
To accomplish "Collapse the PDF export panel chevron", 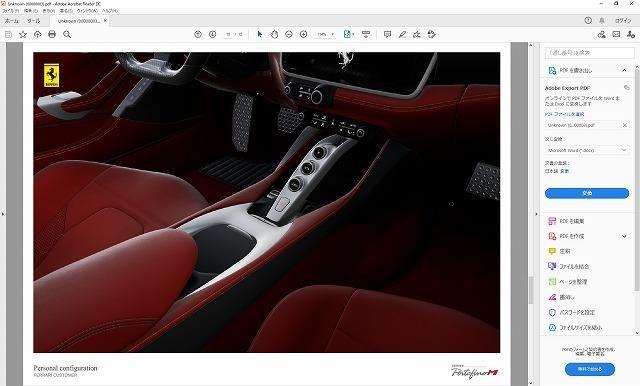I will [x=624, y=71].
